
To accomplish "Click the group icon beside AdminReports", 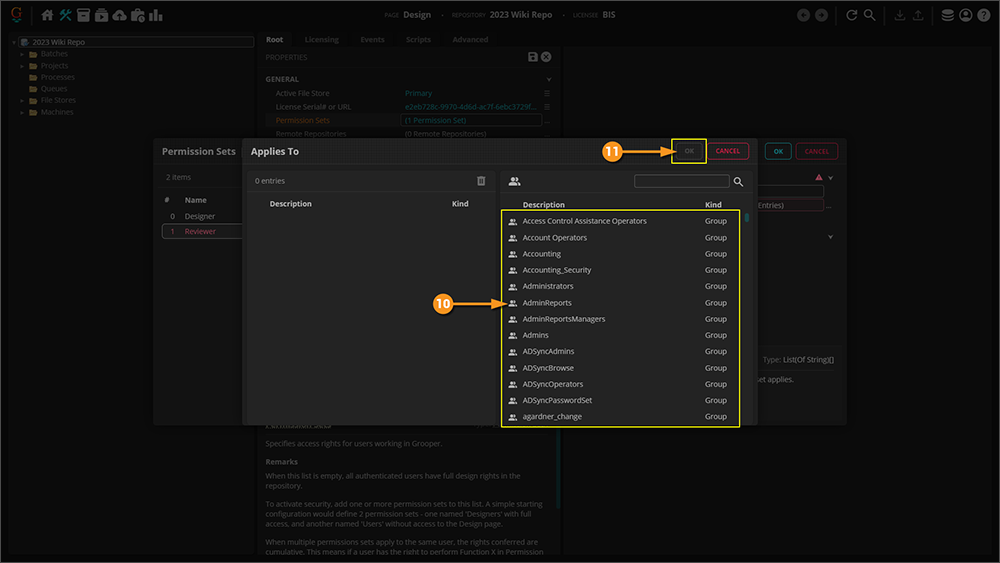I will (513, 303).
